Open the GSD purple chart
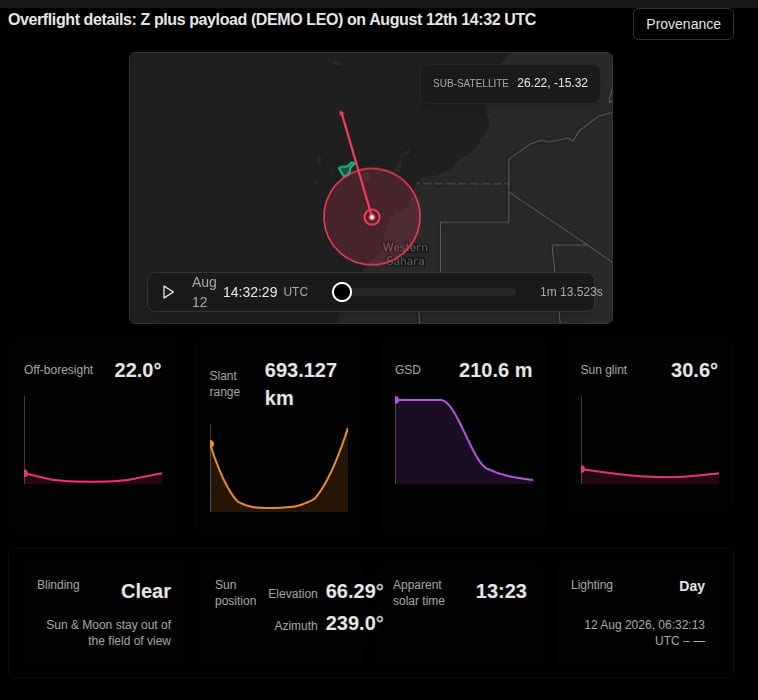The height and width of the screenshot is (700, 758). click(464, 440)
